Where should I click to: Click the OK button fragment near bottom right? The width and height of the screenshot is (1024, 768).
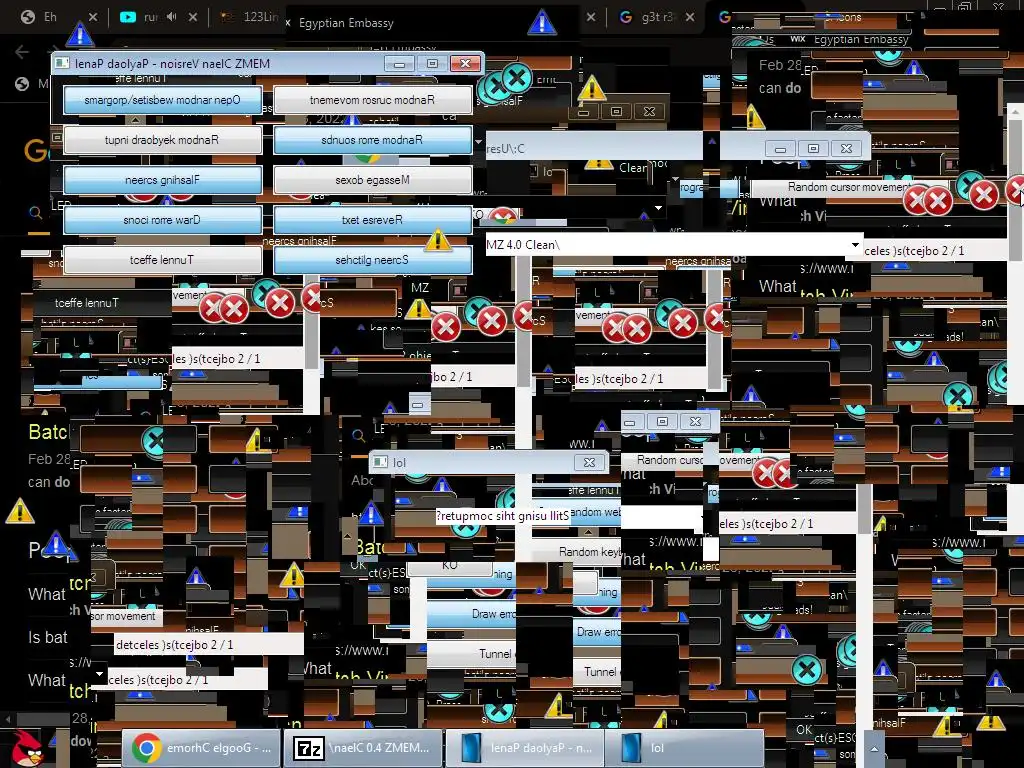tap(805, 729)
